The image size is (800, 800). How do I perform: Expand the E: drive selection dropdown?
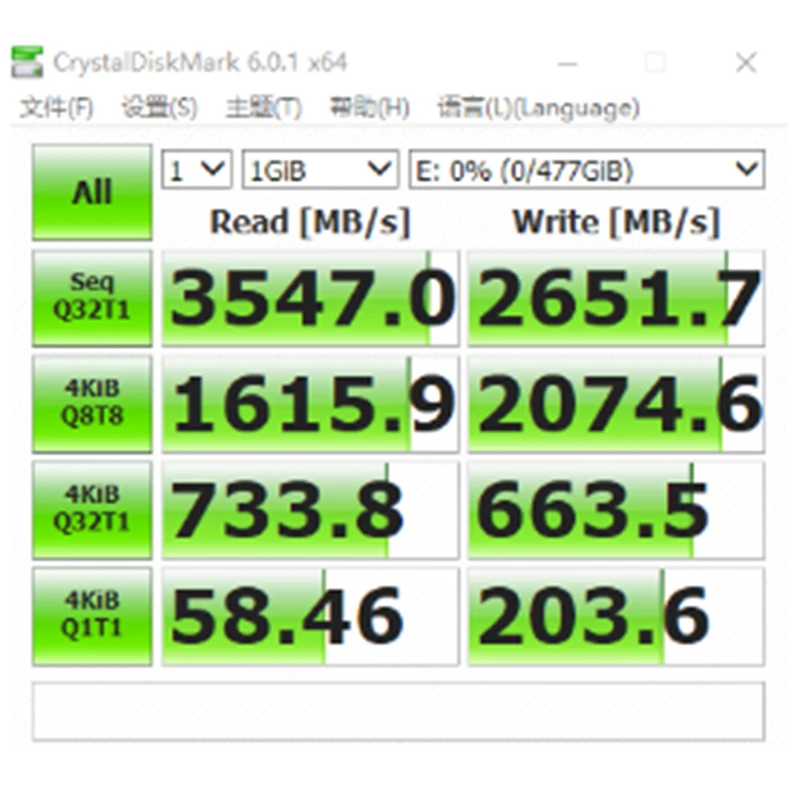point(587,169)
